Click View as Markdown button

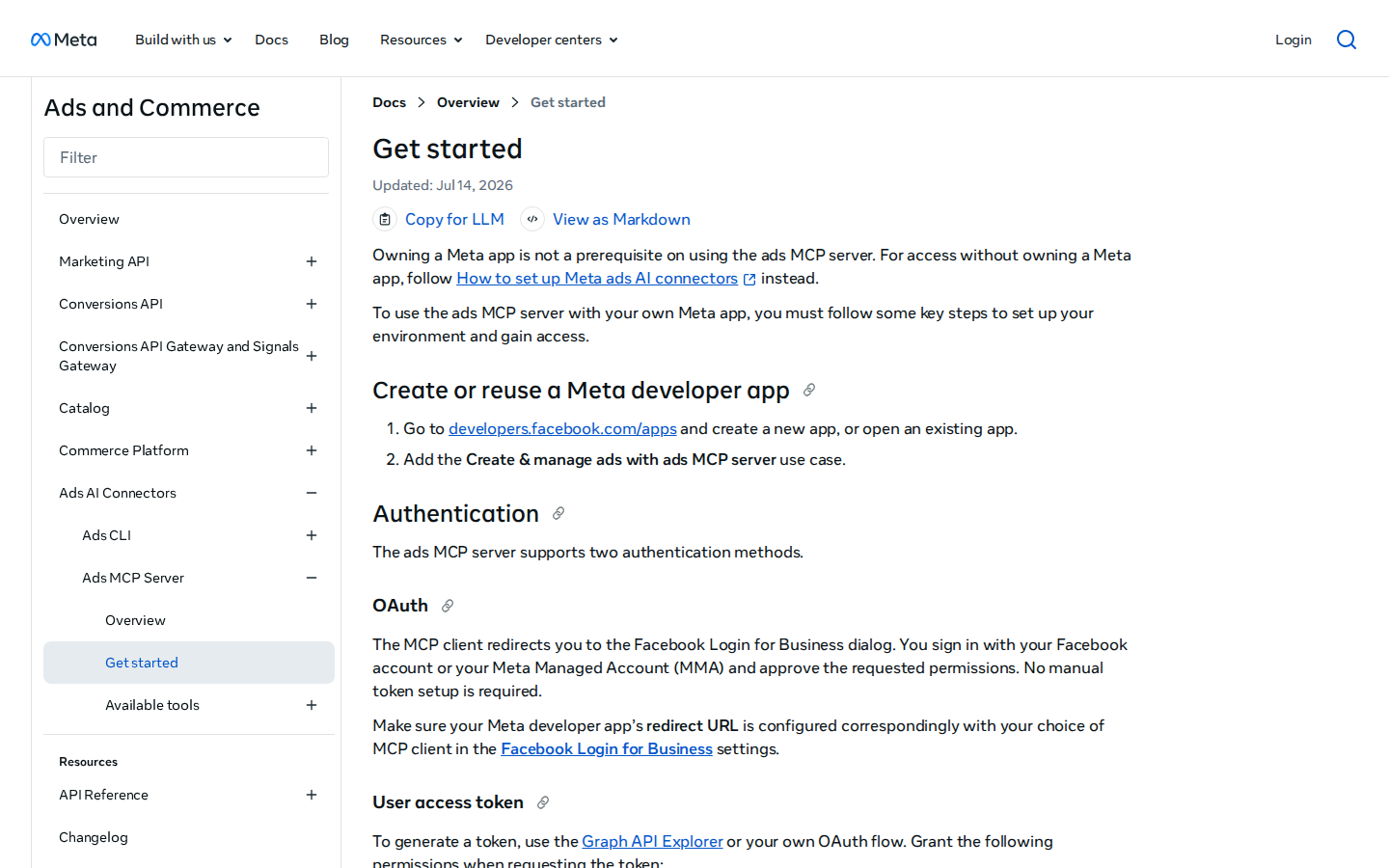[606, 219]
